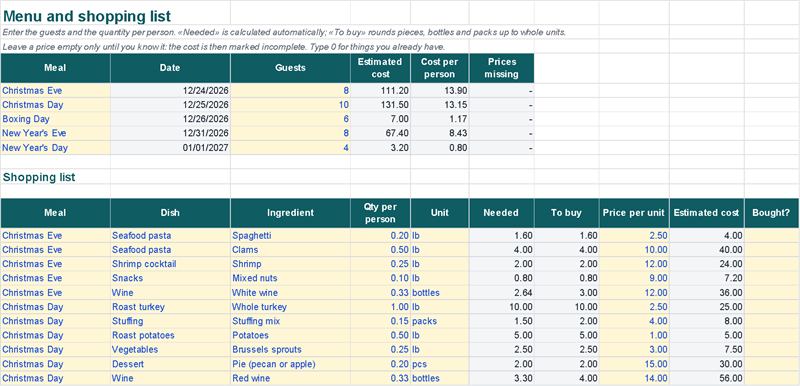Click to-buy quantity 3.00 for White wine
800x386 pixels.
click(x=567, y=293)
